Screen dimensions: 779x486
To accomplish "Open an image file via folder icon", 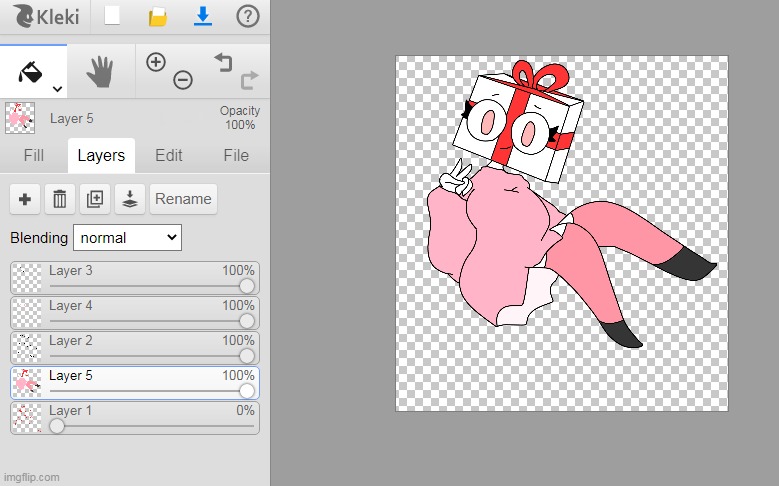I will tap(158, 17).
